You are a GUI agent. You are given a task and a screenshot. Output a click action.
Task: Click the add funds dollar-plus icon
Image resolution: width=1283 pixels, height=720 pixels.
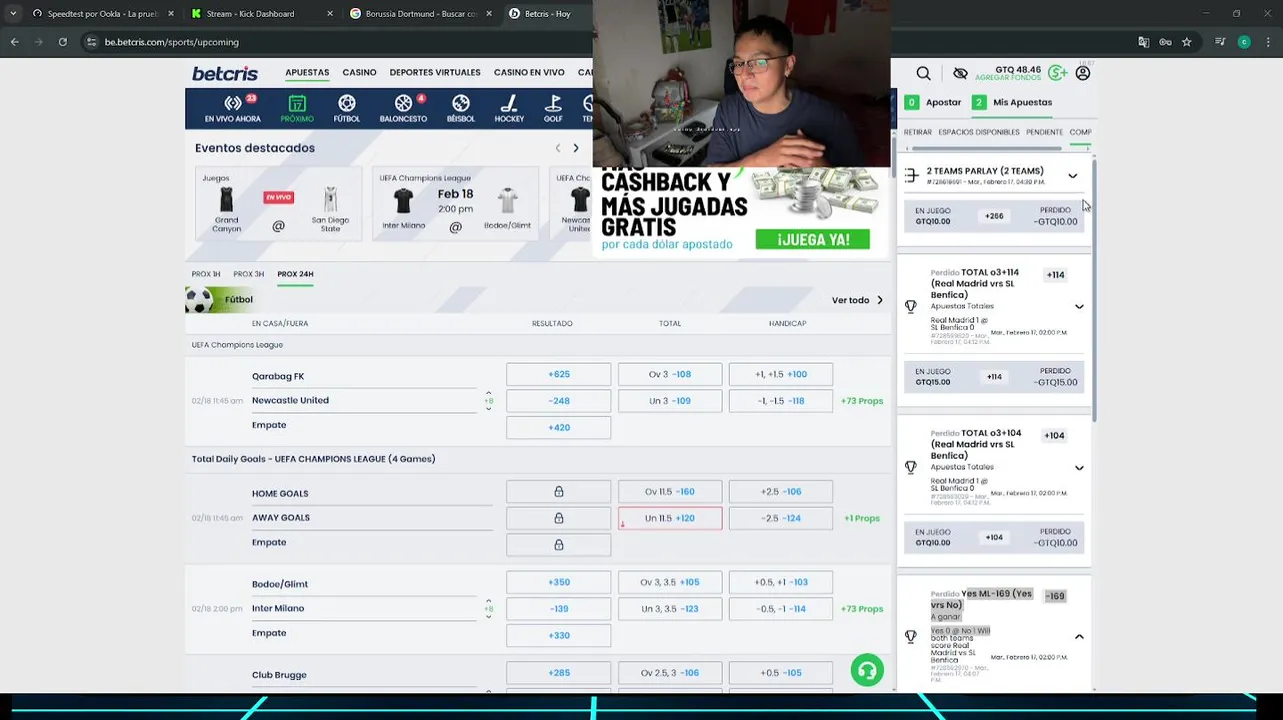1058,73
